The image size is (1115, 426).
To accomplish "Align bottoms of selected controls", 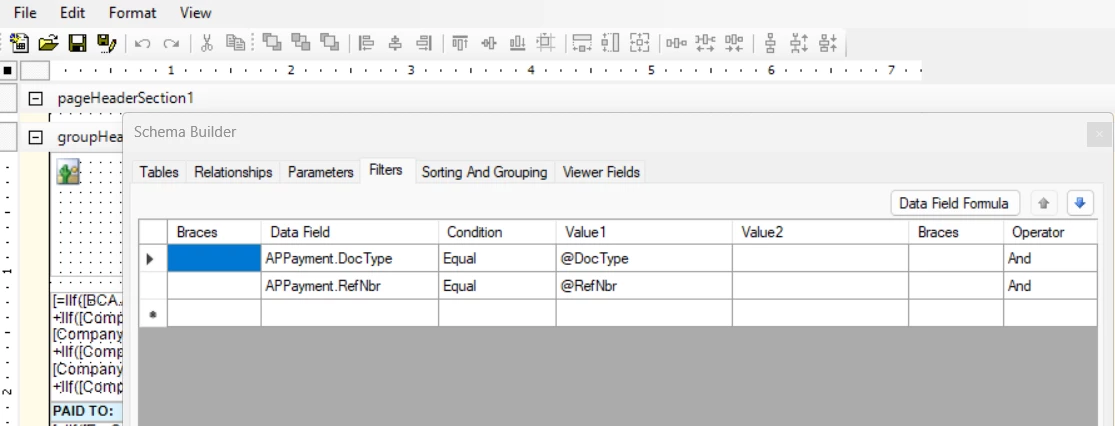I will 517,43.
